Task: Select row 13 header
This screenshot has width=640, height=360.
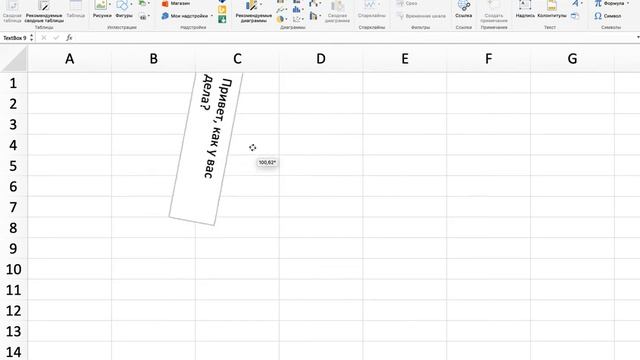Action: point(13,331)
